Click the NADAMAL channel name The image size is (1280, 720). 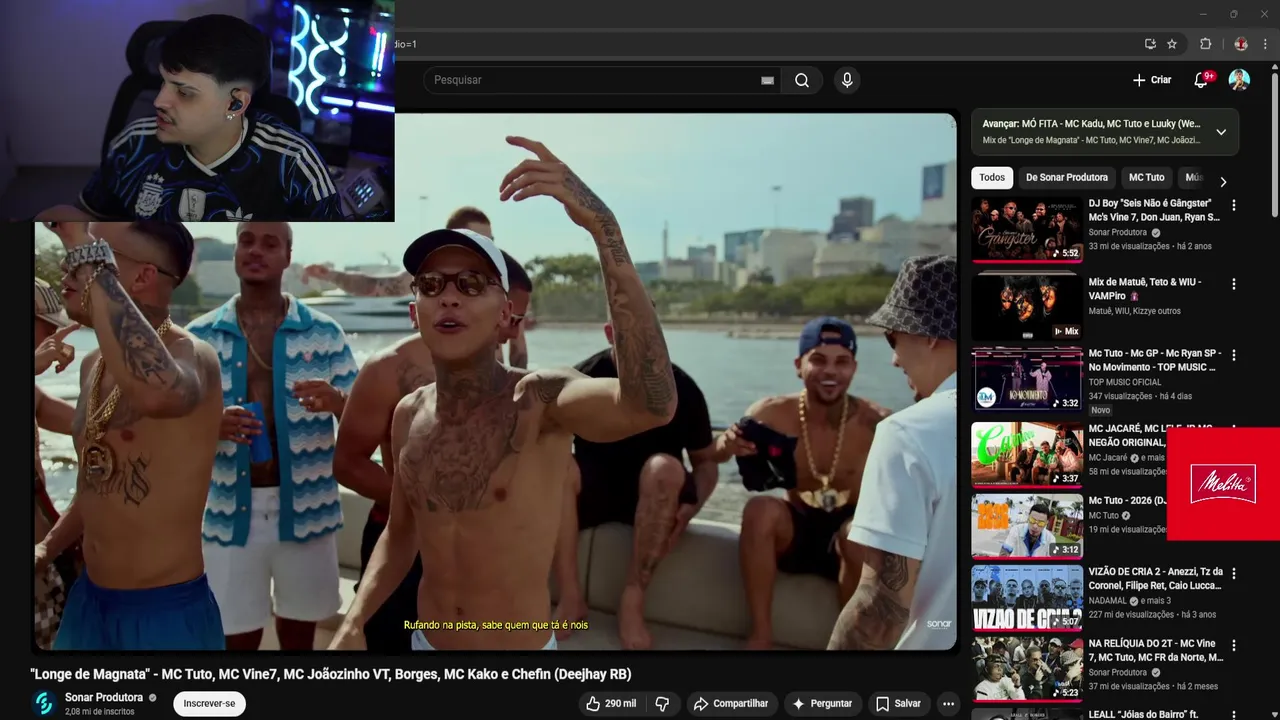[1109, 601]
